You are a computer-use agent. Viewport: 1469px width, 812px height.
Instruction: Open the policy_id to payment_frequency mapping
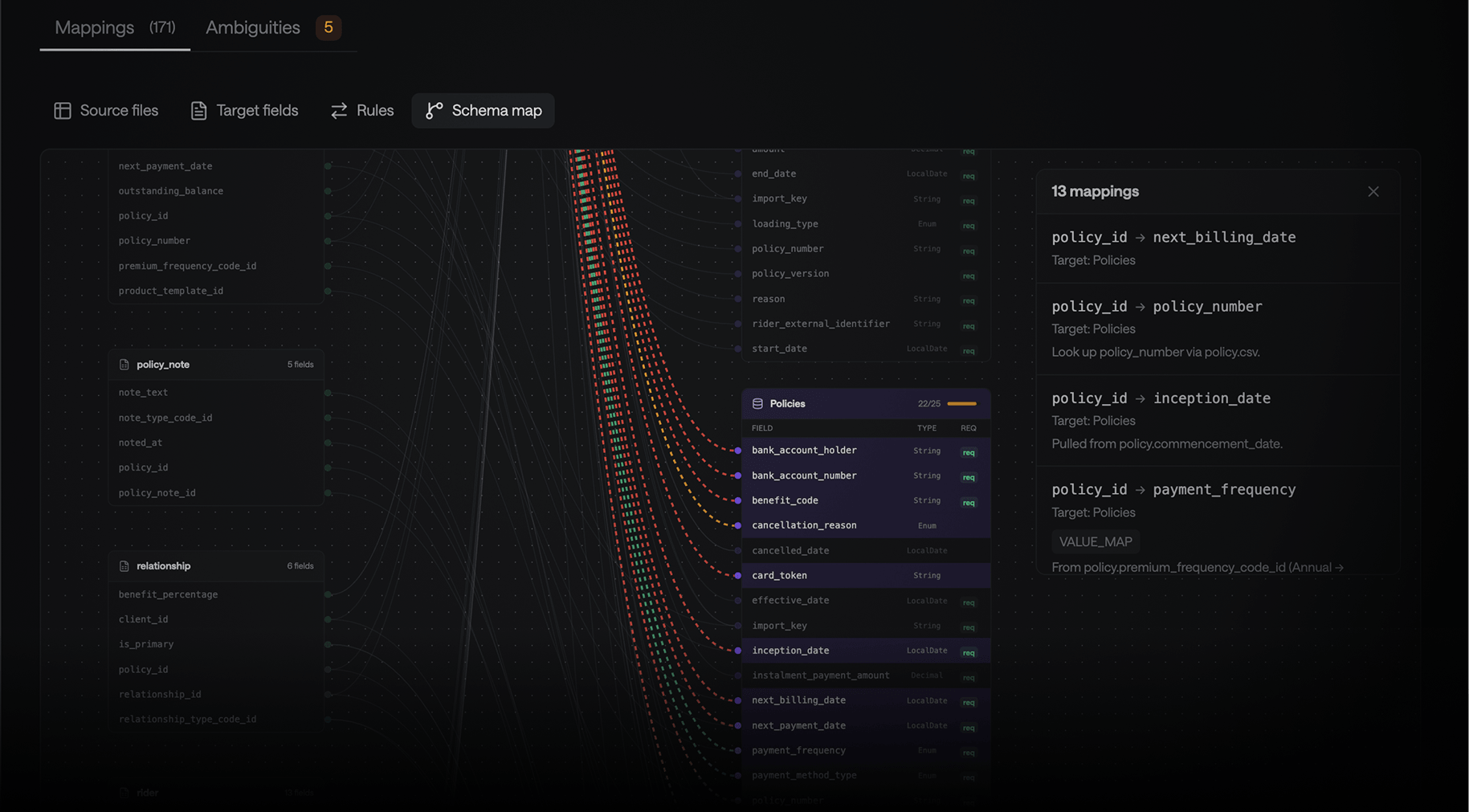pyautogui.click(x=1217, y=522)
